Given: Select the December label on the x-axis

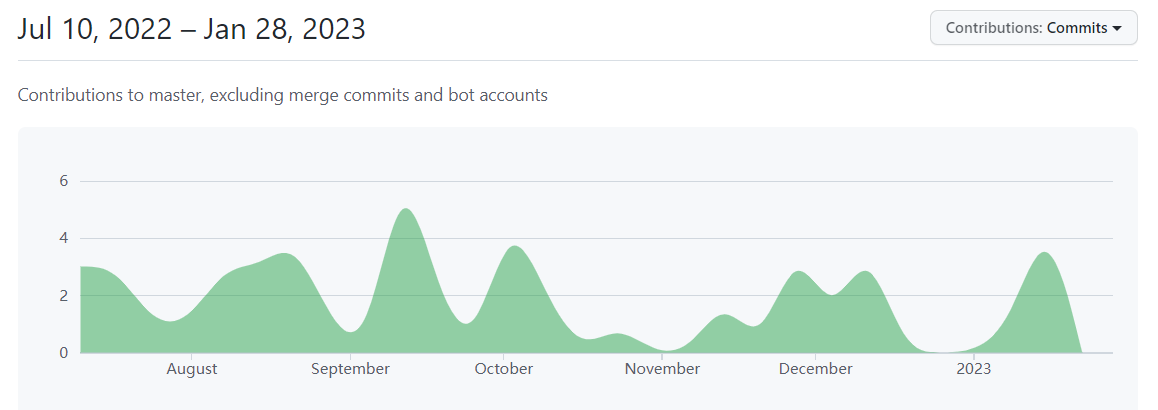Looking at the screenshot, I should pyautogui.click(x=815, y=369).
